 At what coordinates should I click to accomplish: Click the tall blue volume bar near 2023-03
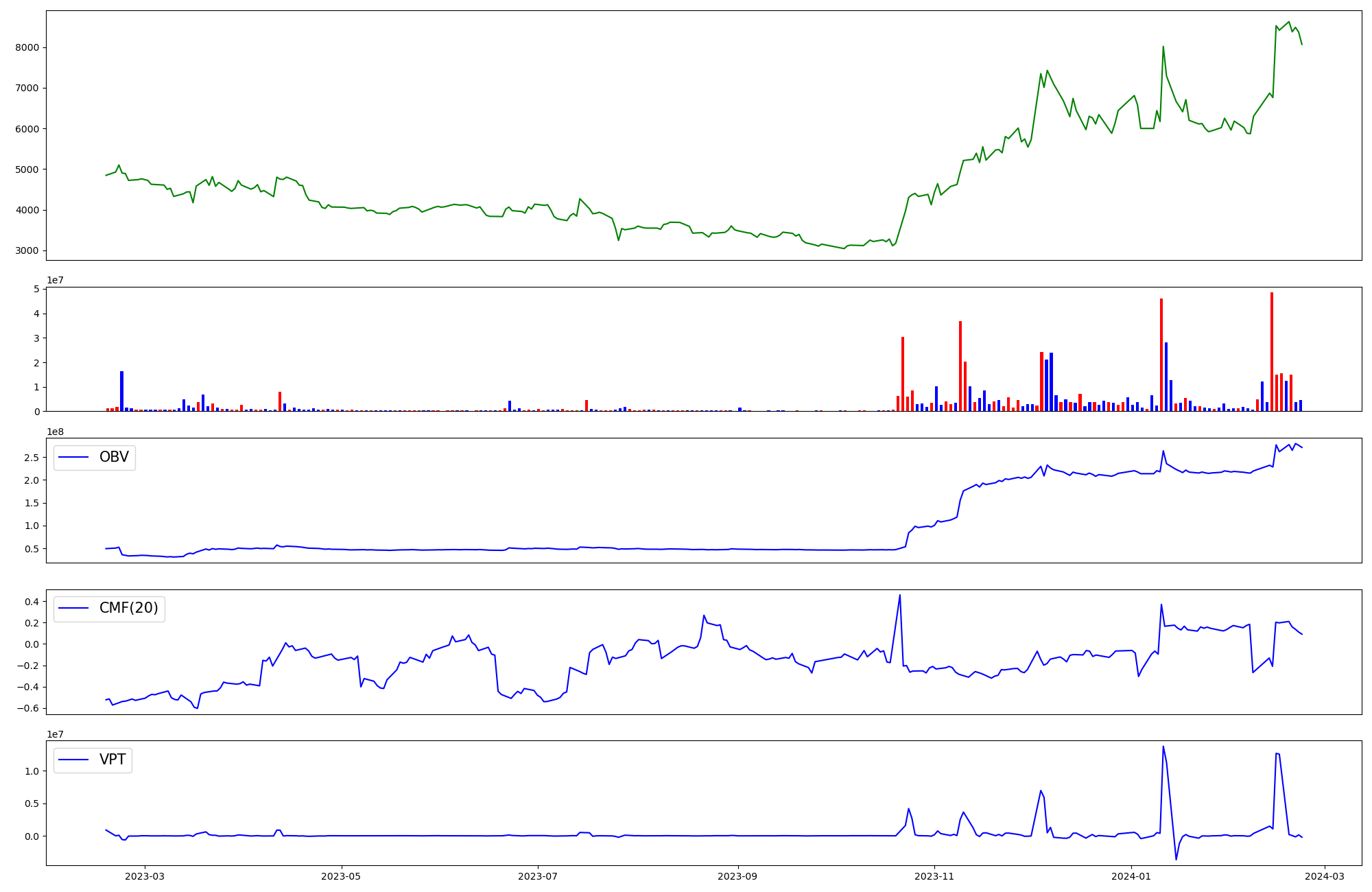121,391
